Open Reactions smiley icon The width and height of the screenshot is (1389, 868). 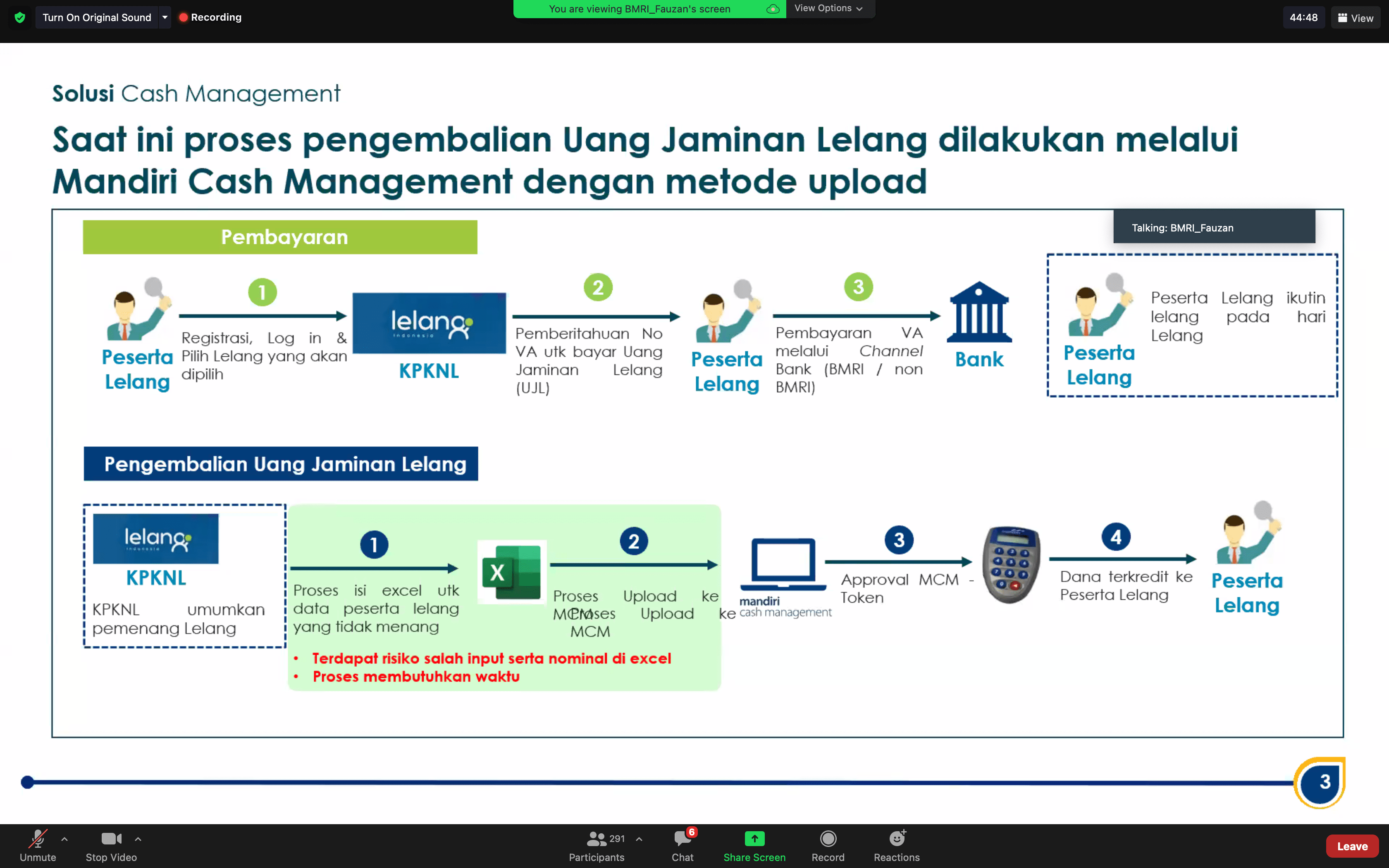[897, 839]
